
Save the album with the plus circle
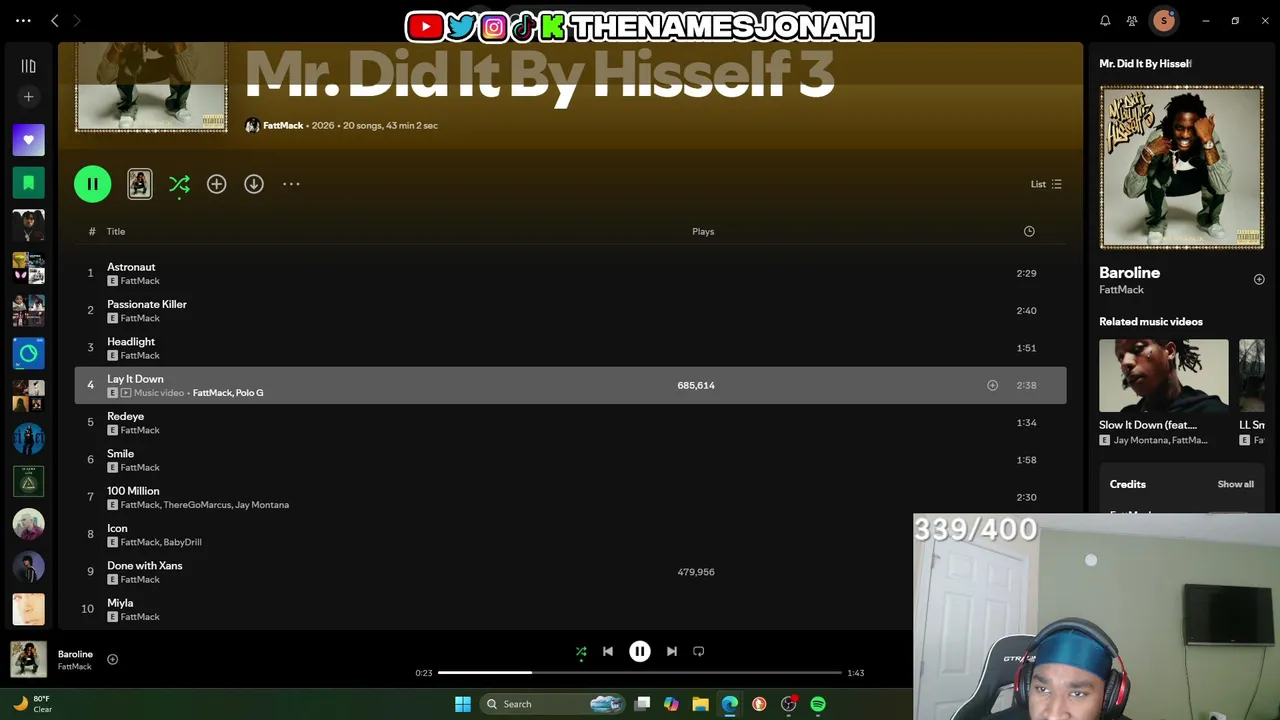click(x=216, y=184)
